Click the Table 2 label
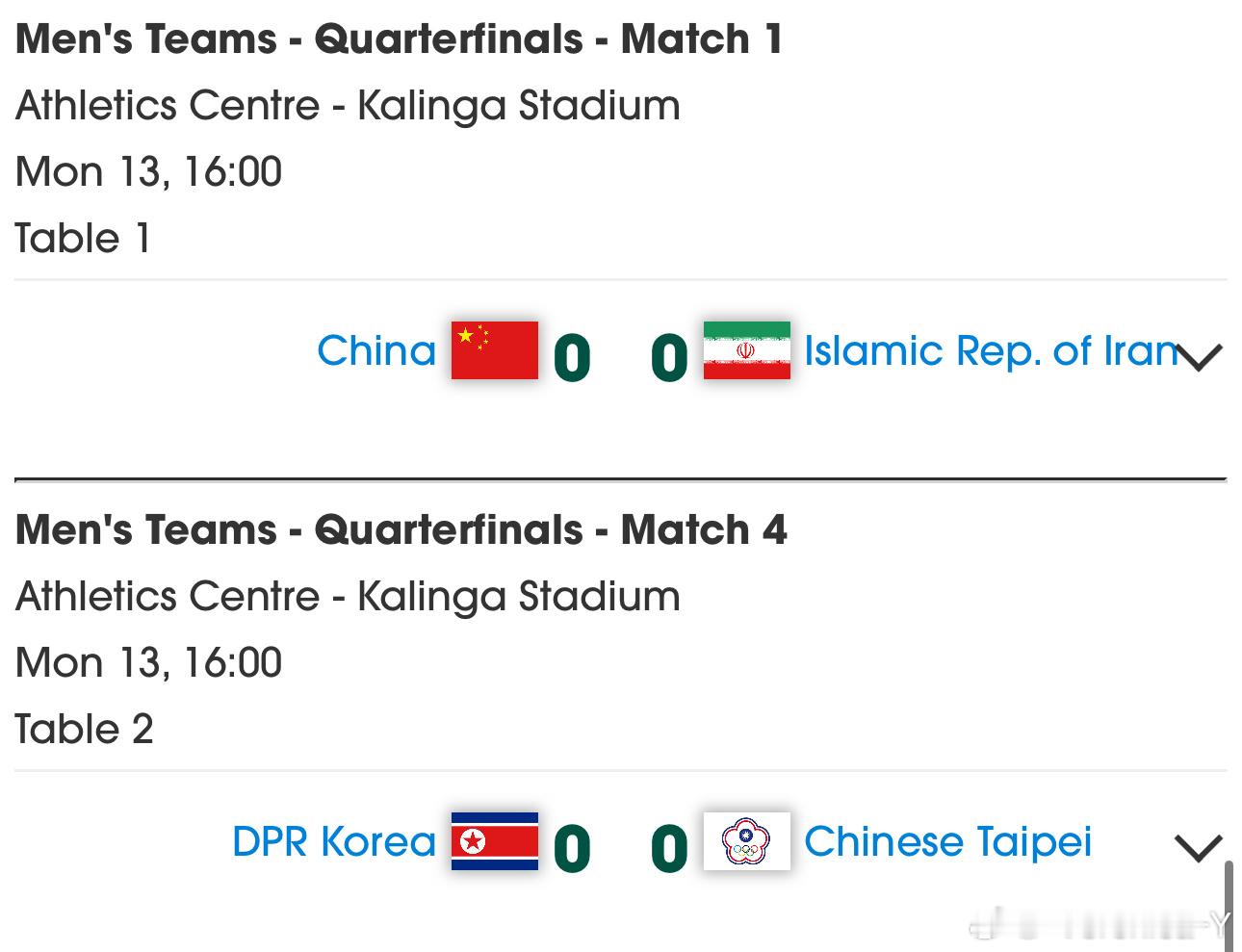The height and width of the screenshot is (952, 1242). (84, 729)
